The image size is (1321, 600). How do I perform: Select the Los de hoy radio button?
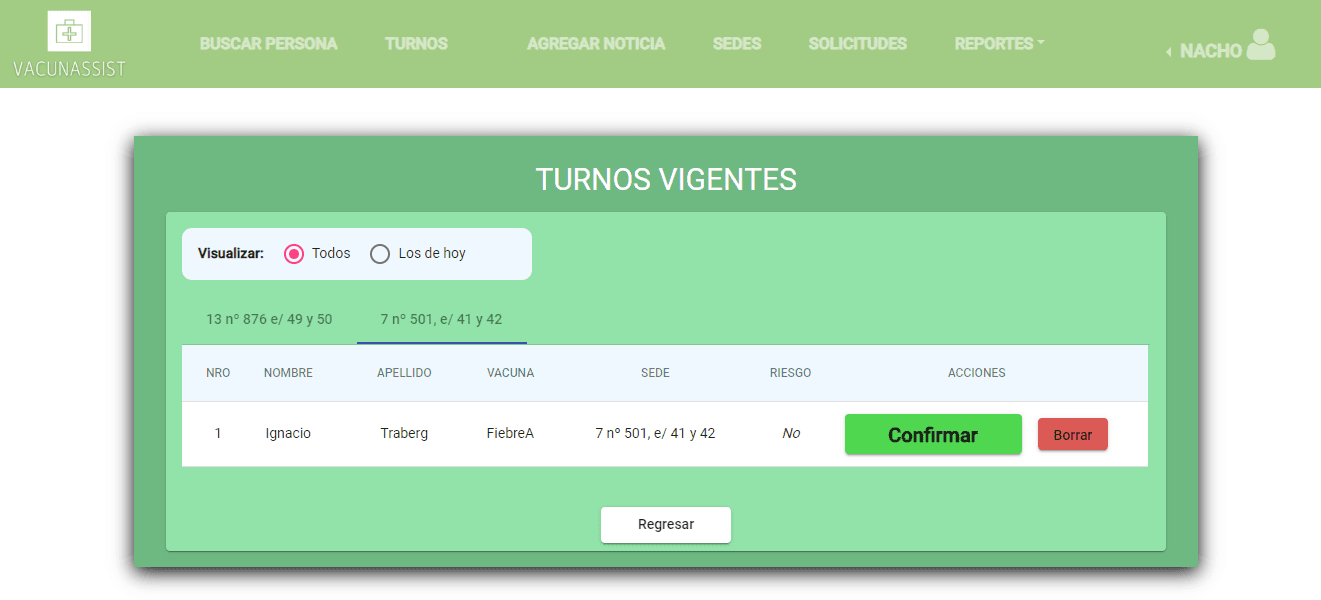[380, 254]
